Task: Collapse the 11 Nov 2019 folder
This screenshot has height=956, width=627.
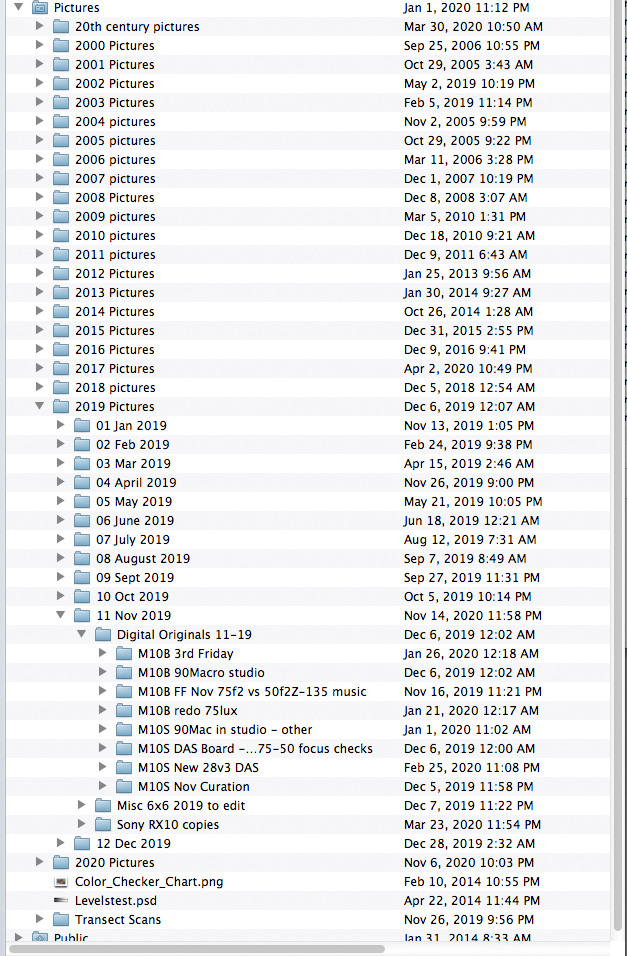Action: coord(61,616)
